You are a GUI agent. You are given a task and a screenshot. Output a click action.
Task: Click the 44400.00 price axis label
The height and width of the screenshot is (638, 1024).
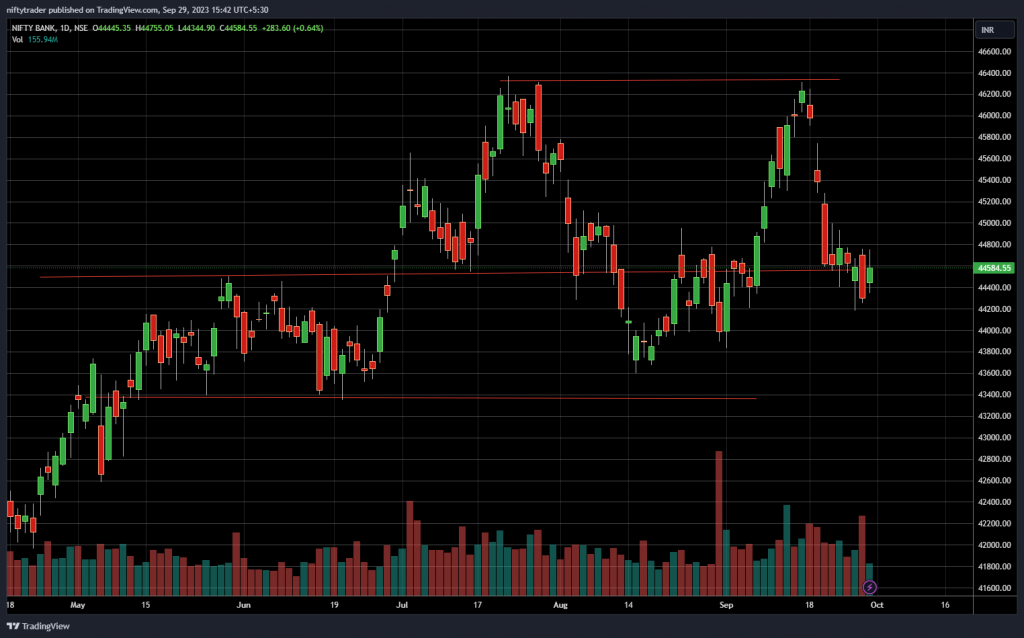995,287
